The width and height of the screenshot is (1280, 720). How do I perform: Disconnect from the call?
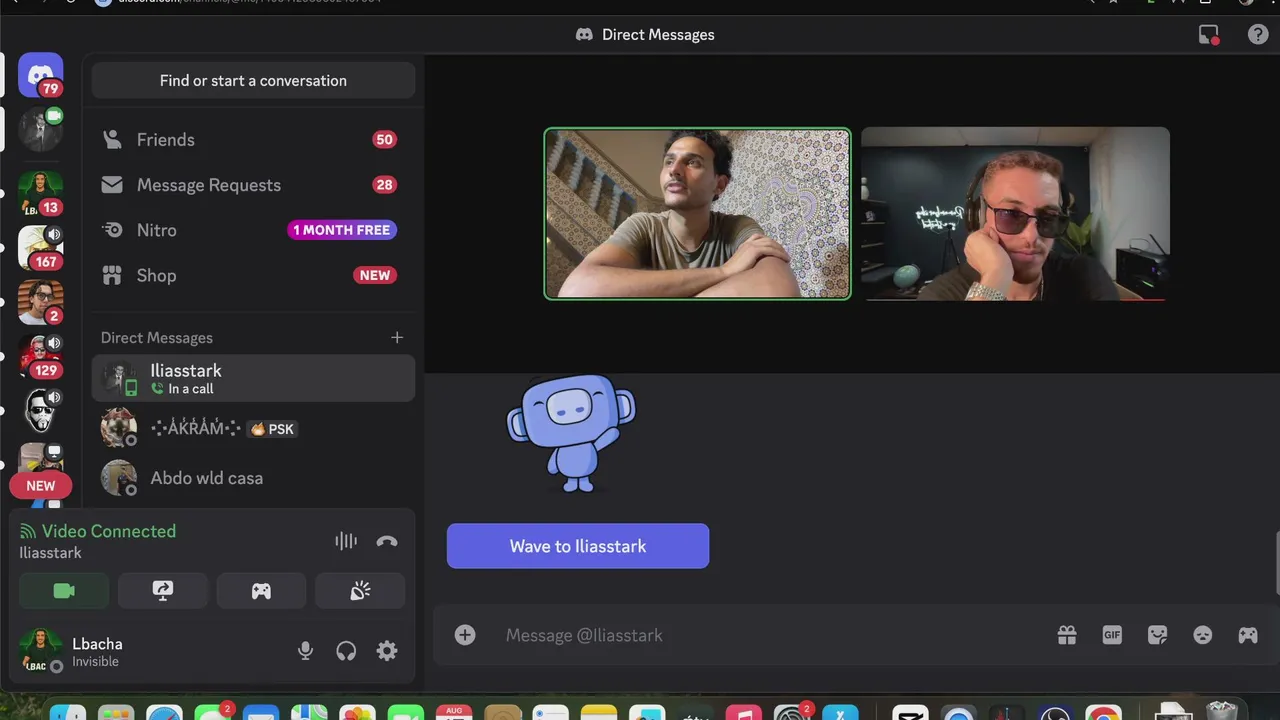387,541
